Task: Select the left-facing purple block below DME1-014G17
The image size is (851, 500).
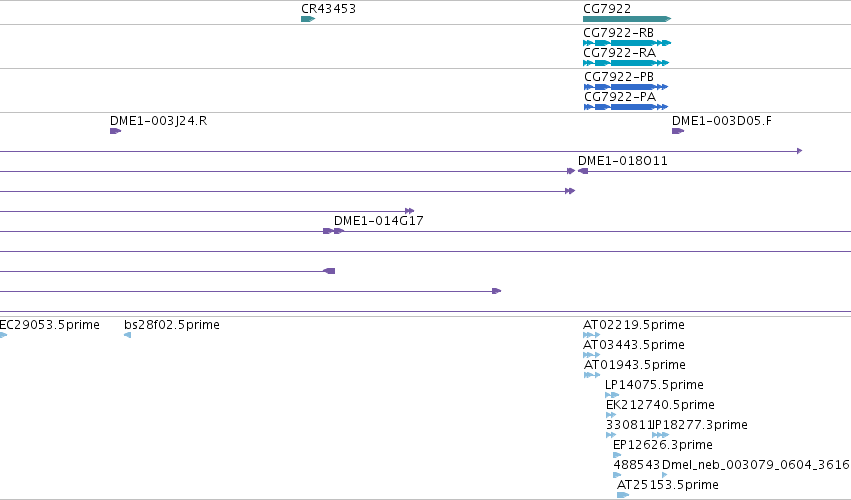Action: 329,271
